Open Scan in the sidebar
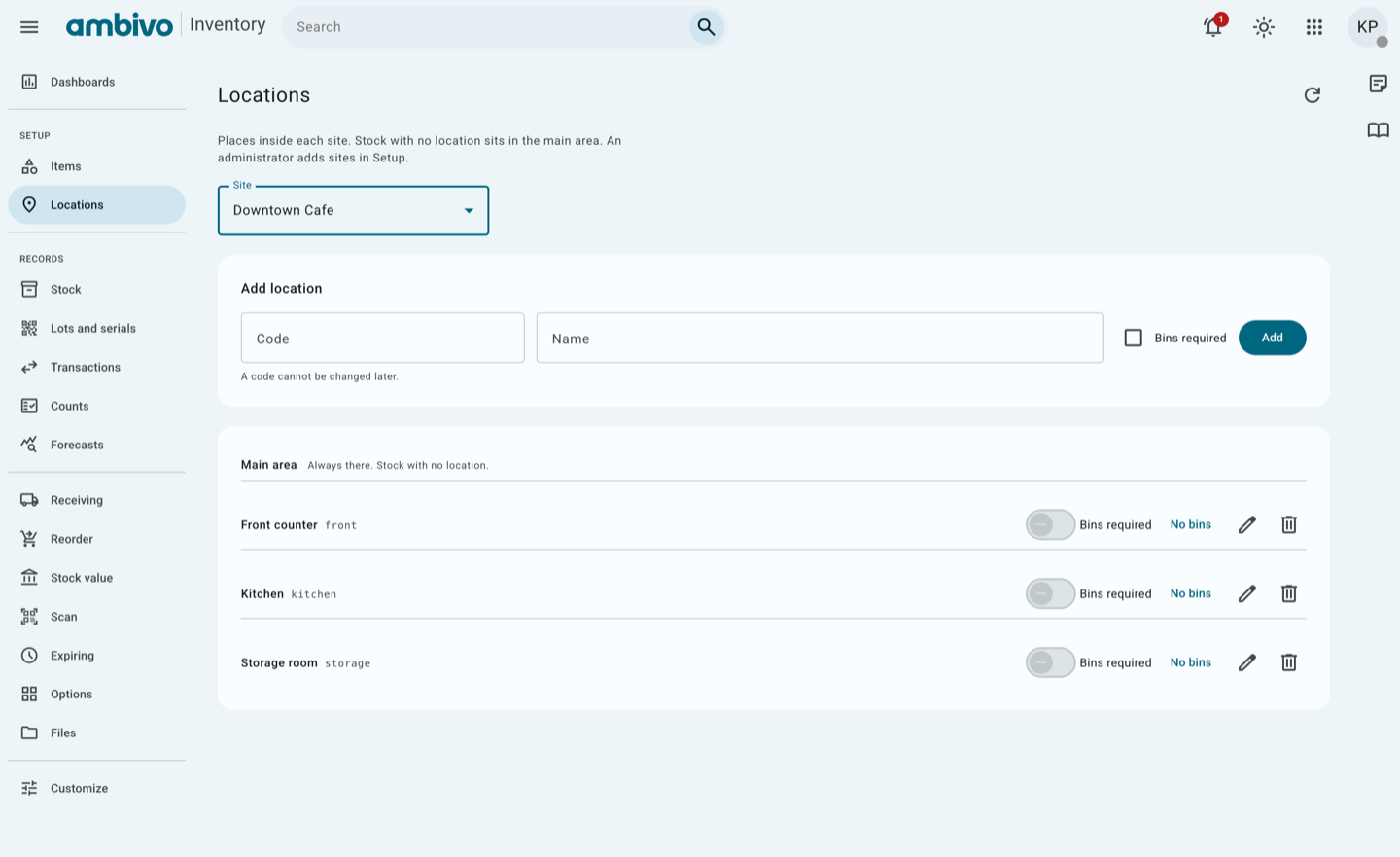Screen dimensions: 1400x857 click(96, 618)
